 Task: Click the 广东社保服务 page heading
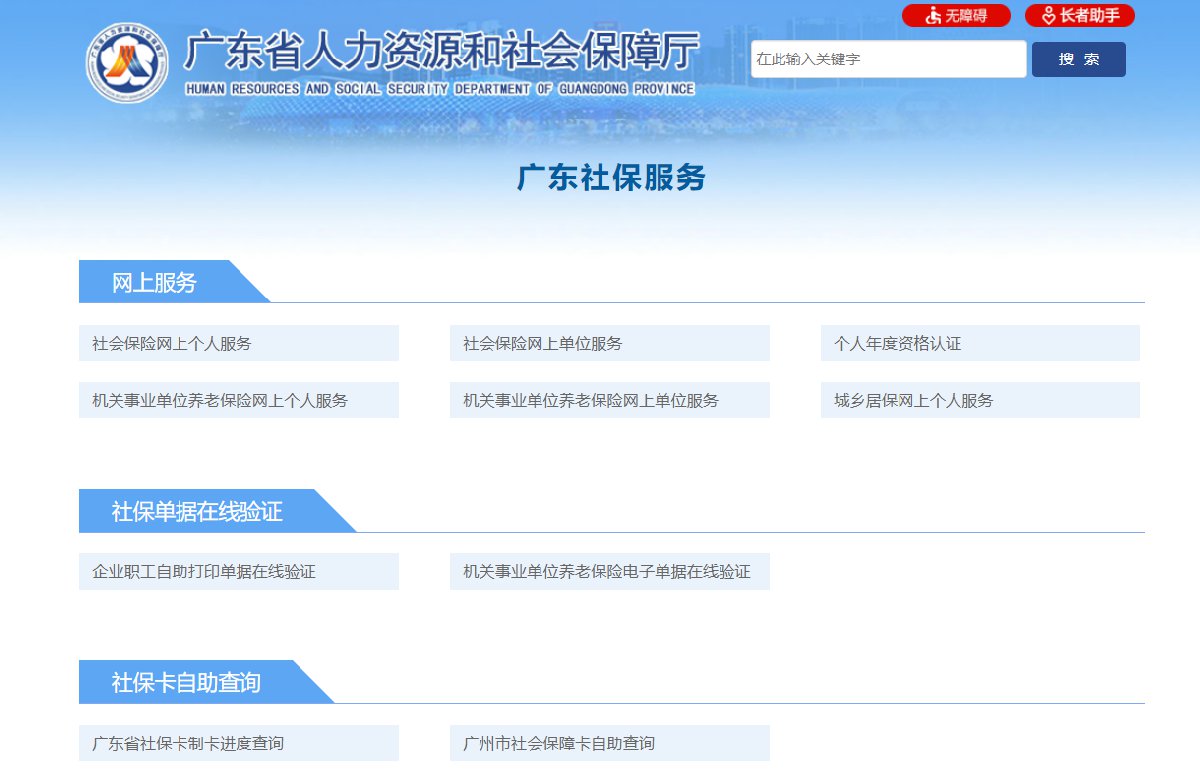(611, 178)
